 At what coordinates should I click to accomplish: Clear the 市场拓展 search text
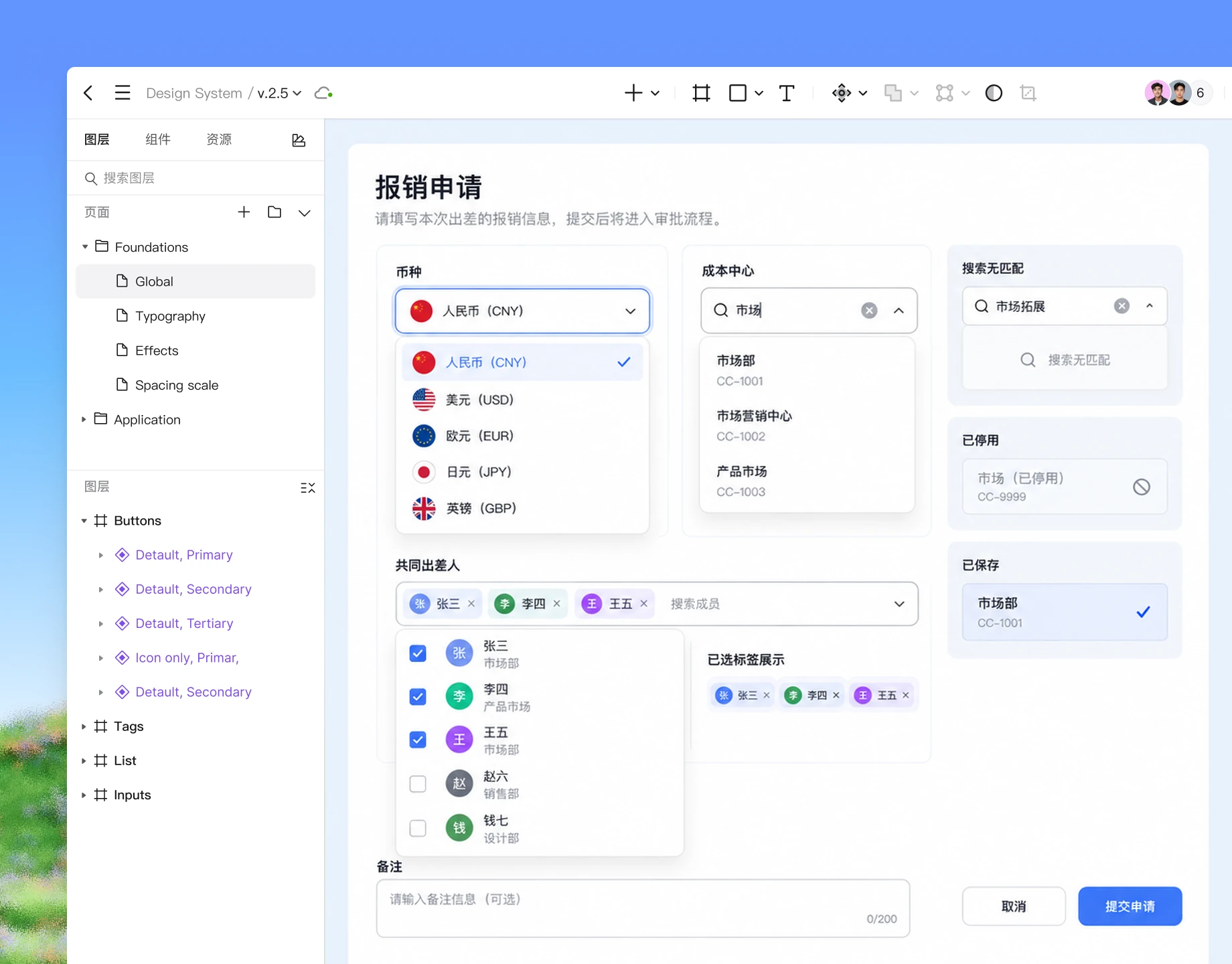click(1122, 306)
